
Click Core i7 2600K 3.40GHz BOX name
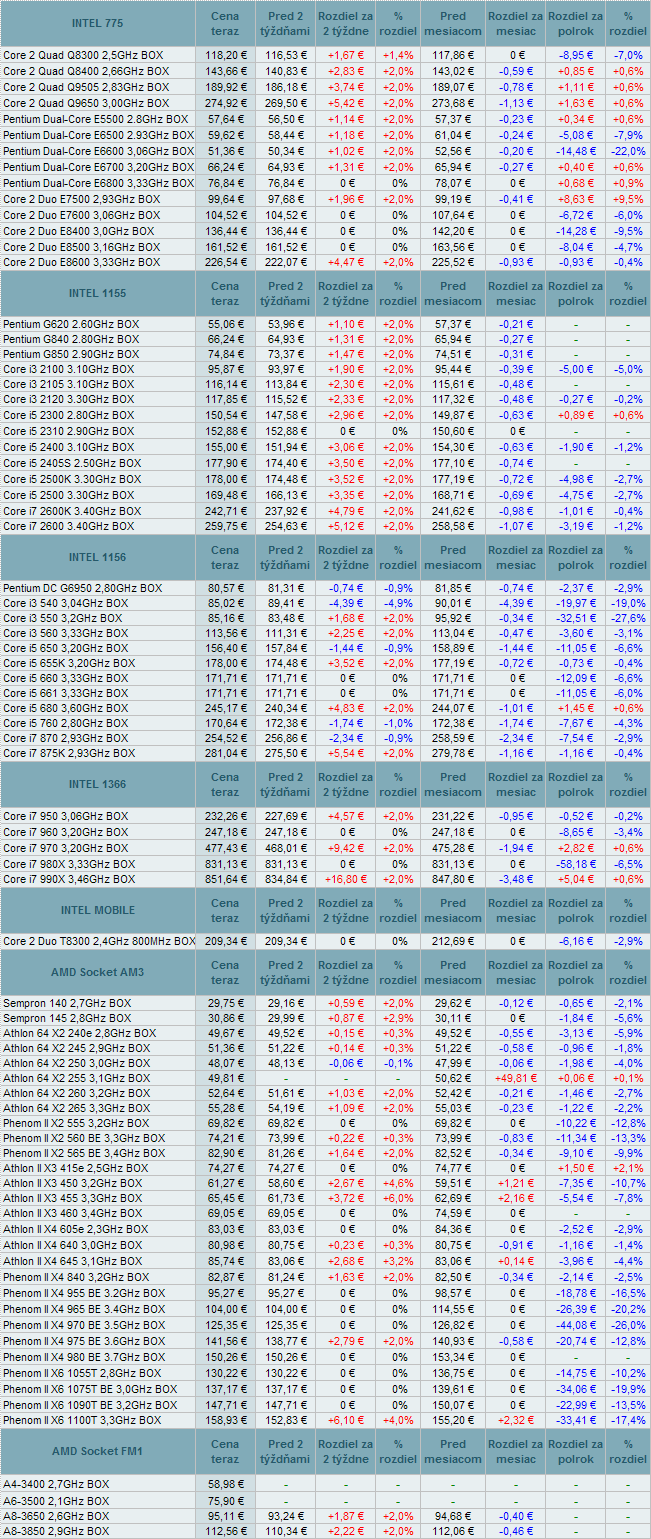[72, 511]
